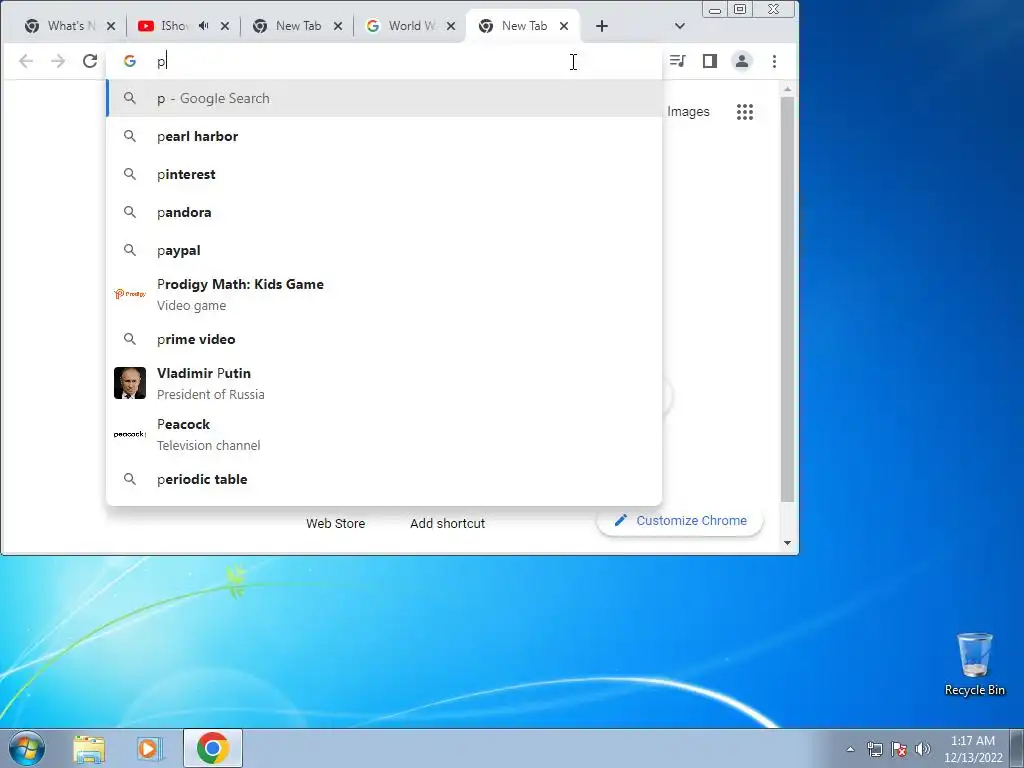Screen dimensions: 1024x768
Task: Select the Vladimir Putin suggestion
Action: [x=384, y=383]
